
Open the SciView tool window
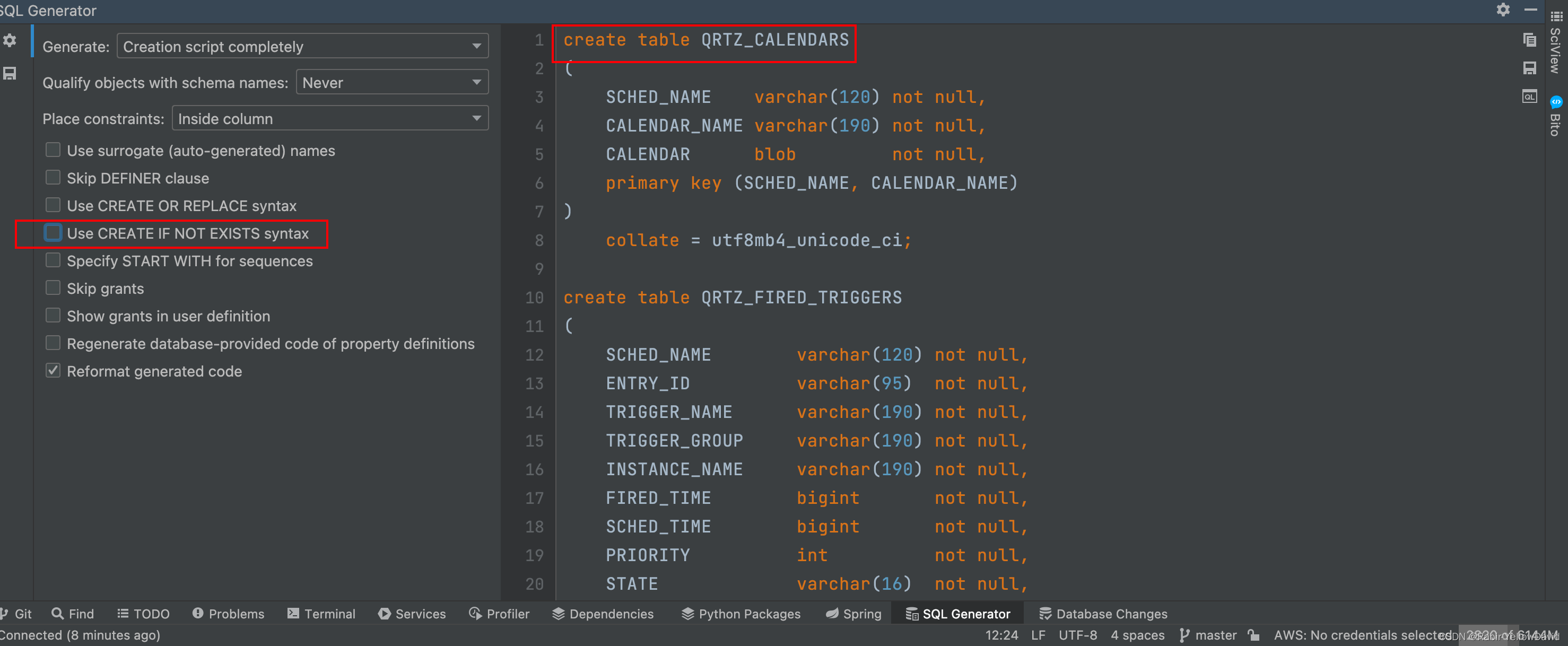[1556, 42]
